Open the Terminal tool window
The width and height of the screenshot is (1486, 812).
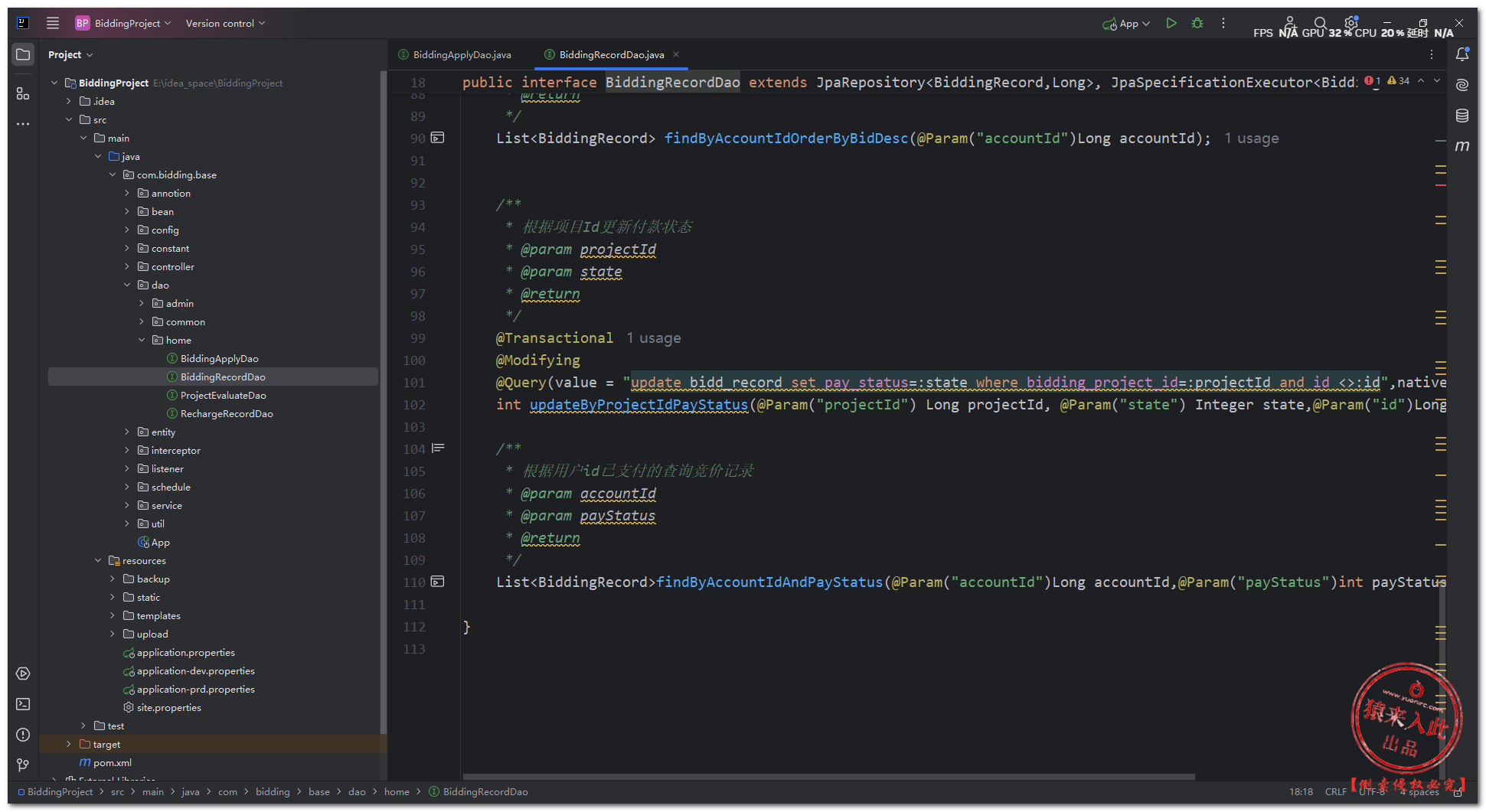(x=23, y=704)
